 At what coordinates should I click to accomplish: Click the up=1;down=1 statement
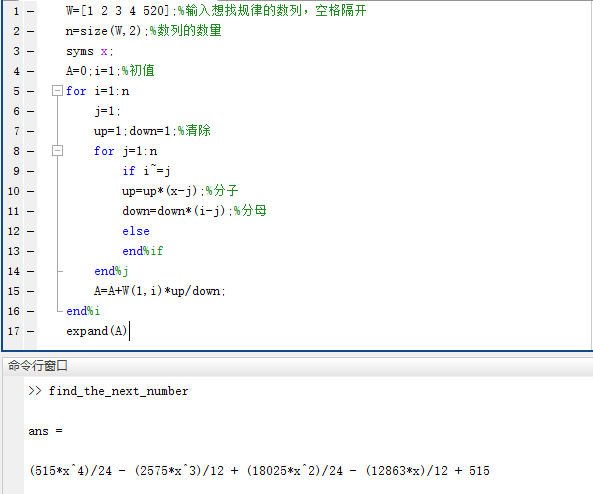click(x=135, y=131)
